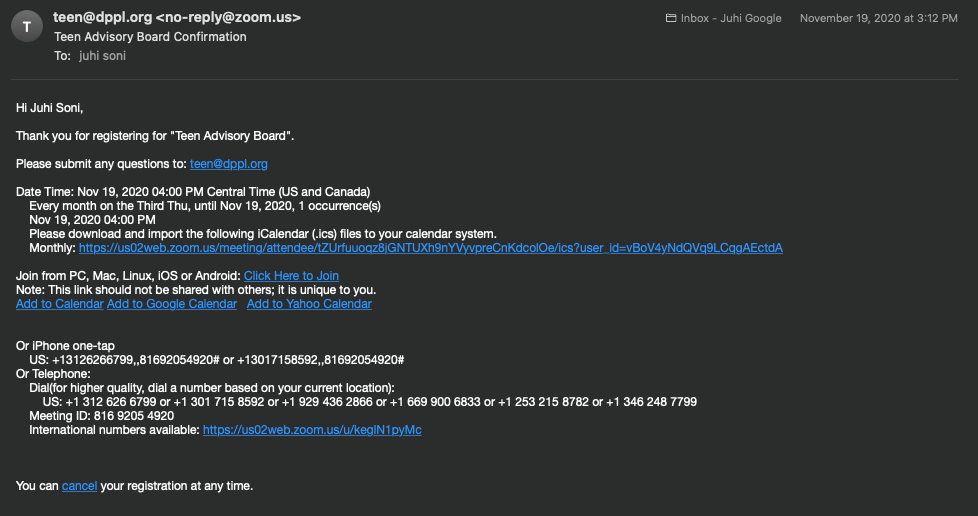The height and width of the screenshot is (516, 978).
Task: Click the Inbox - Juhi Google mailbox label
Action: point(731,18)
